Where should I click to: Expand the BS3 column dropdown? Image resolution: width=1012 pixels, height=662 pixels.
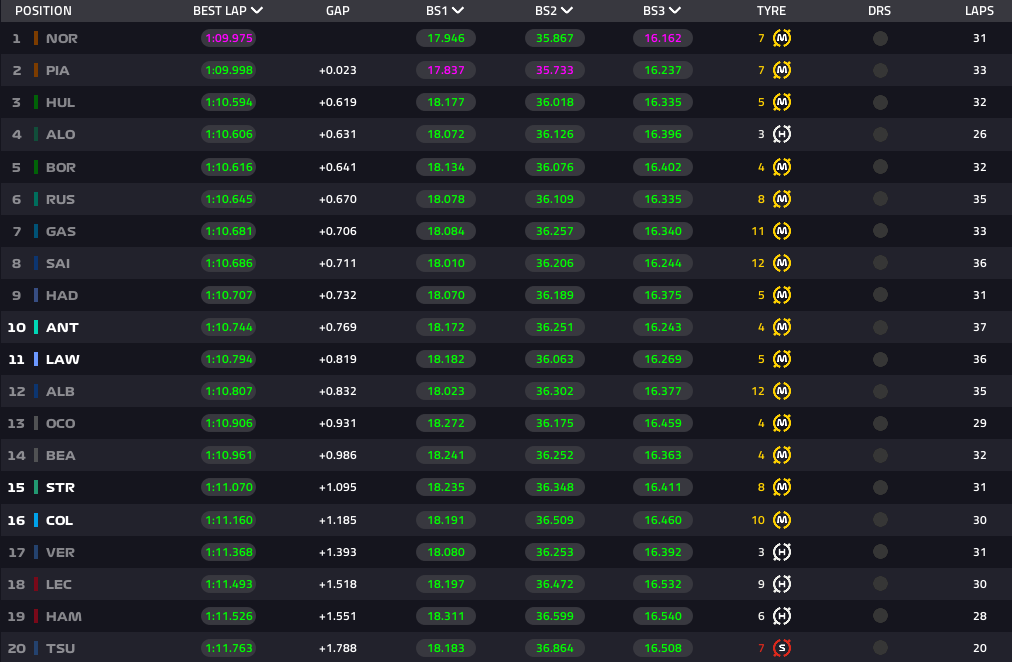(675, 11)
